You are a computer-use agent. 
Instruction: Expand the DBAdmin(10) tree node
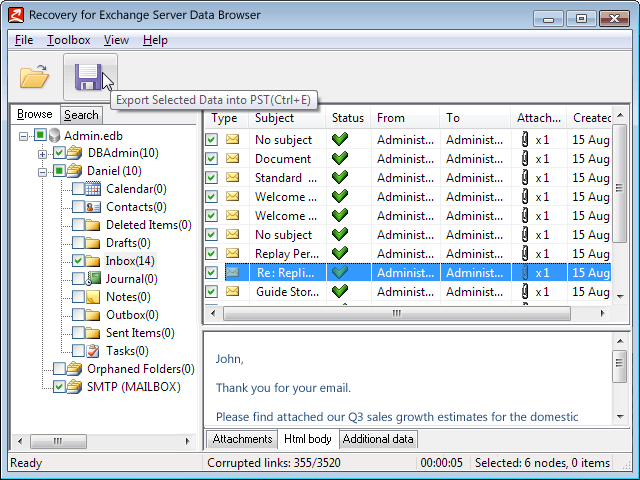(x=42, y=154)
